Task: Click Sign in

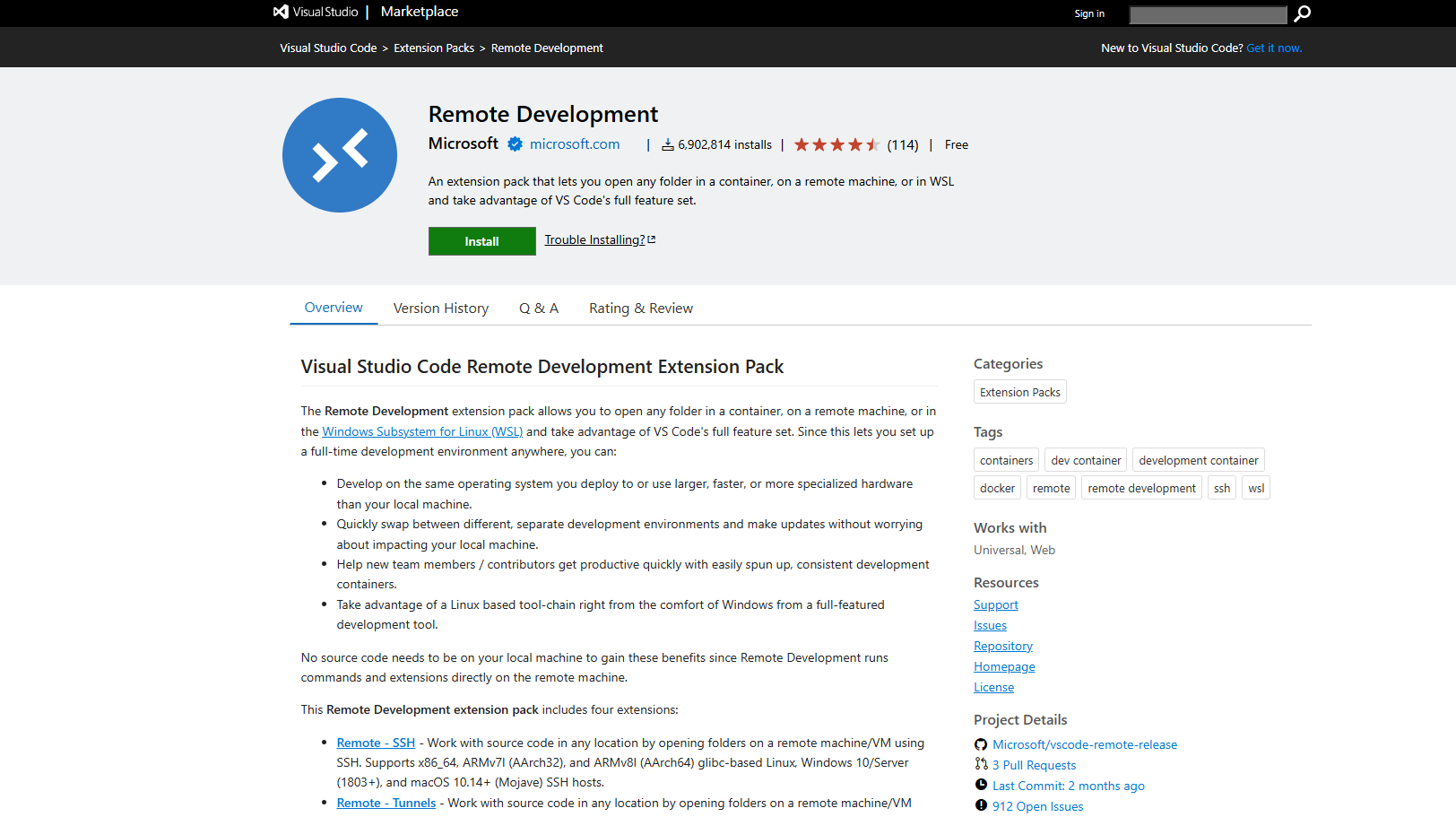Action: pos(1089,13)
